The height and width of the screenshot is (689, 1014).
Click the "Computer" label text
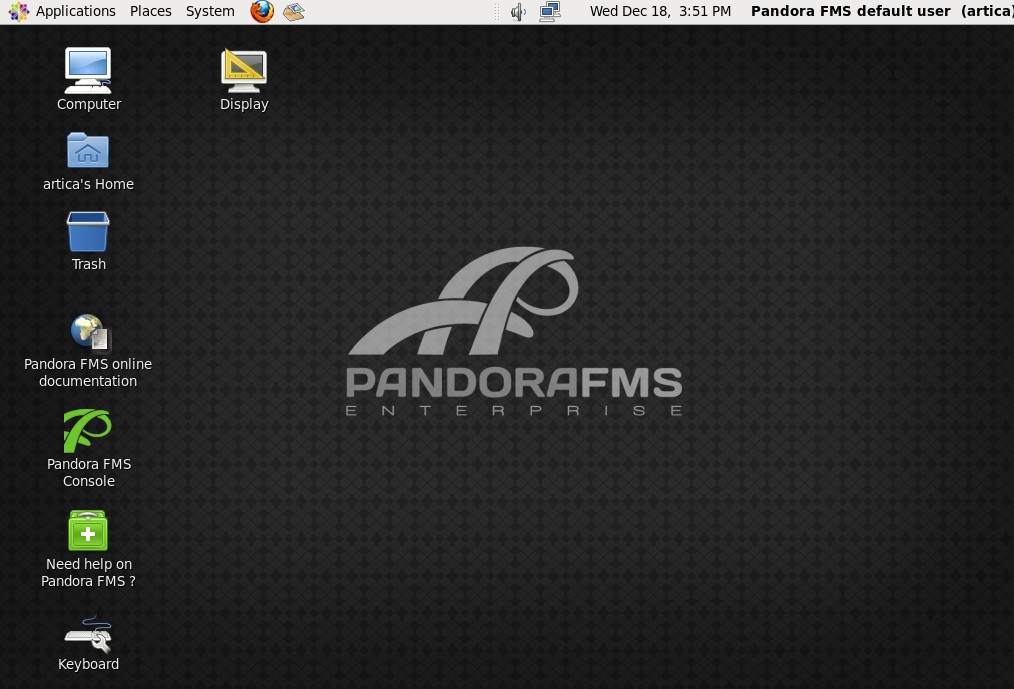coord(89,104)
